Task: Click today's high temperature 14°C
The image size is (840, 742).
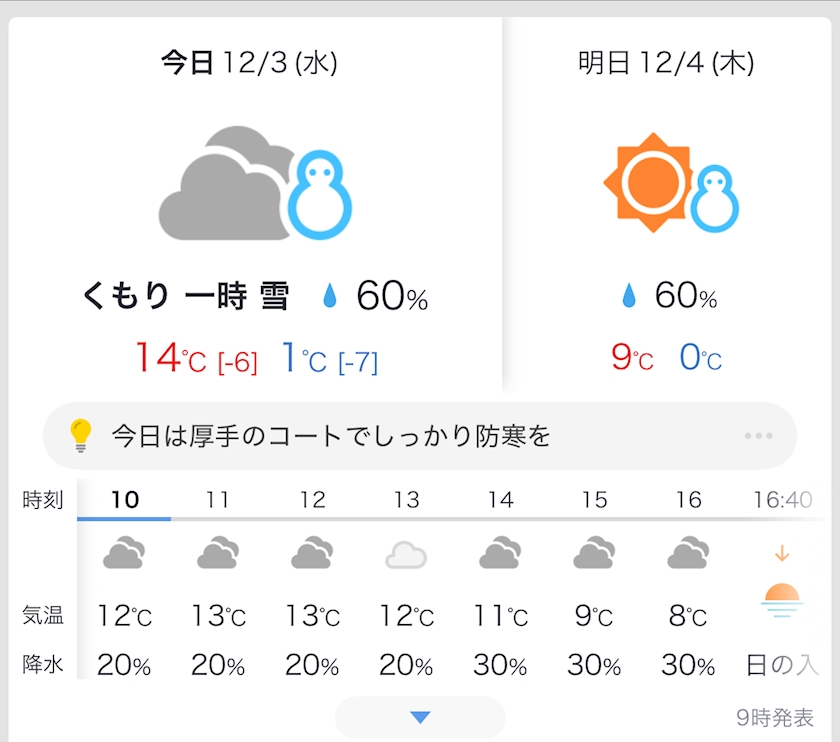Action: 170,358
